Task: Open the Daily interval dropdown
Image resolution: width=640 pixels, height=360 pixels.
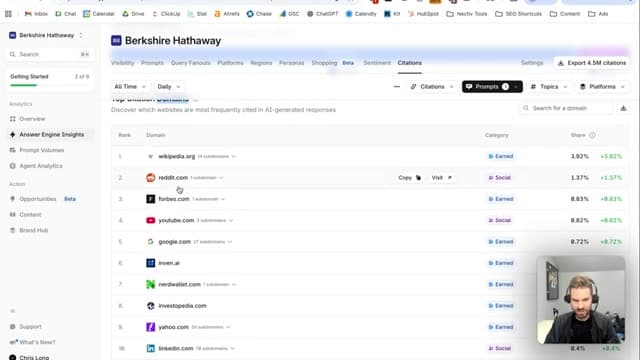Action: pyautogui.click(x=169, y=87)
